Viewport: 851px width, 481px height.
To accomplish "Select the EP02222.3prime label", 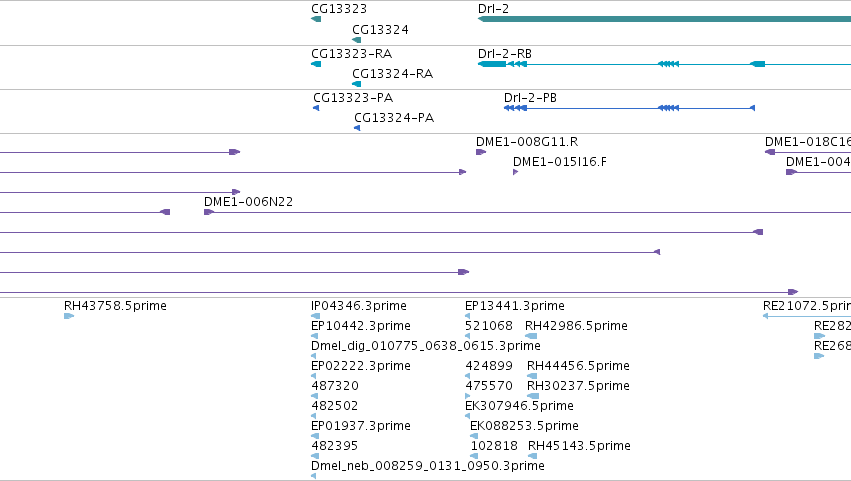I will pyautogui.click(x=360, y=366).
